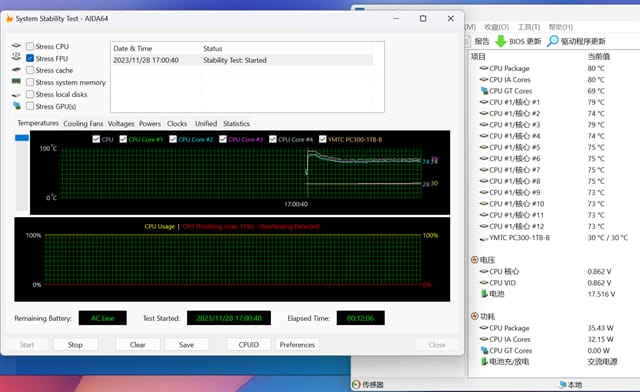Toggle CPU Core #2 graph checkbox
This screenshot has width=640, height=392.
[173, 139]
